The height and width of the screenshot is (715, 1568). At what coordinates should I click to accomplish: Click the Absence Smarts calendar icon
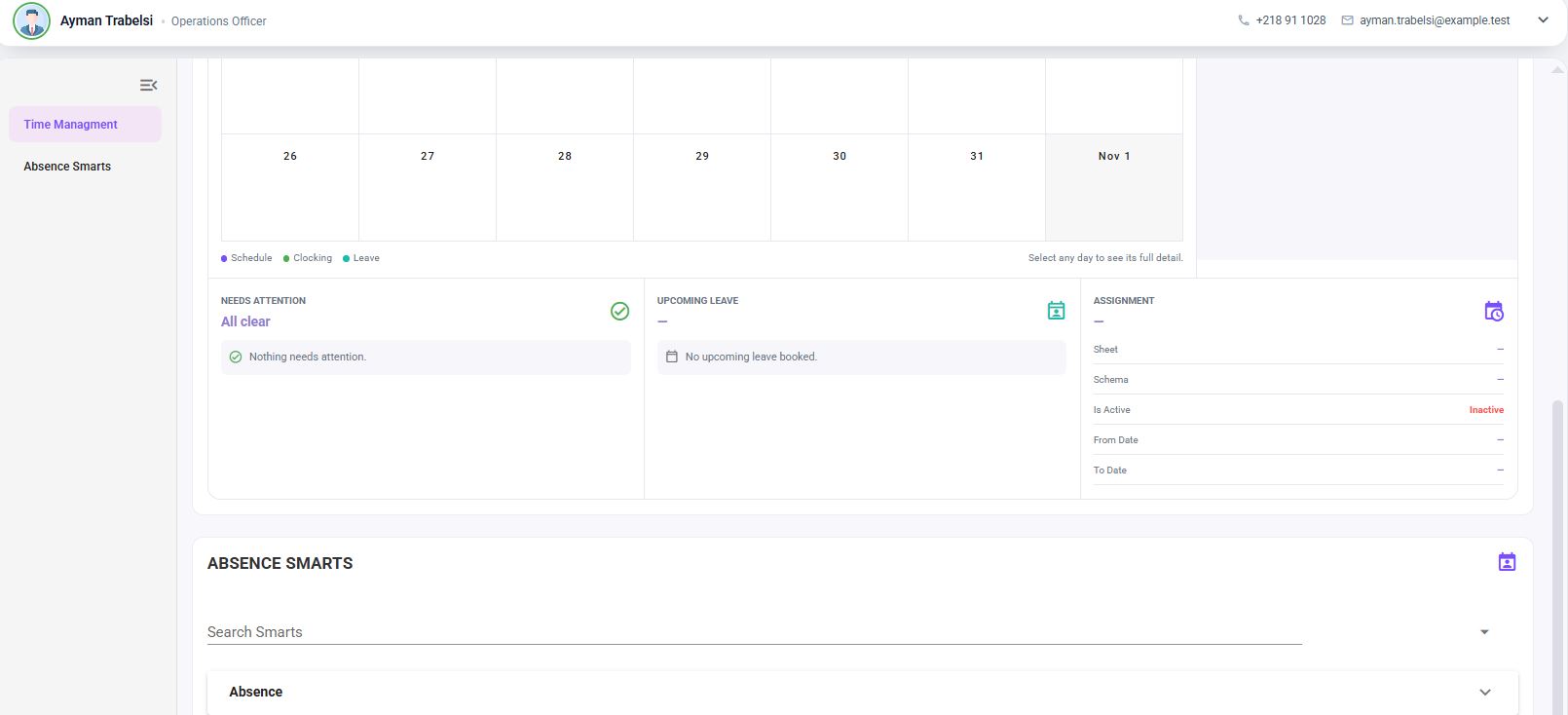pyautogui.click(x=1507, y=562)
